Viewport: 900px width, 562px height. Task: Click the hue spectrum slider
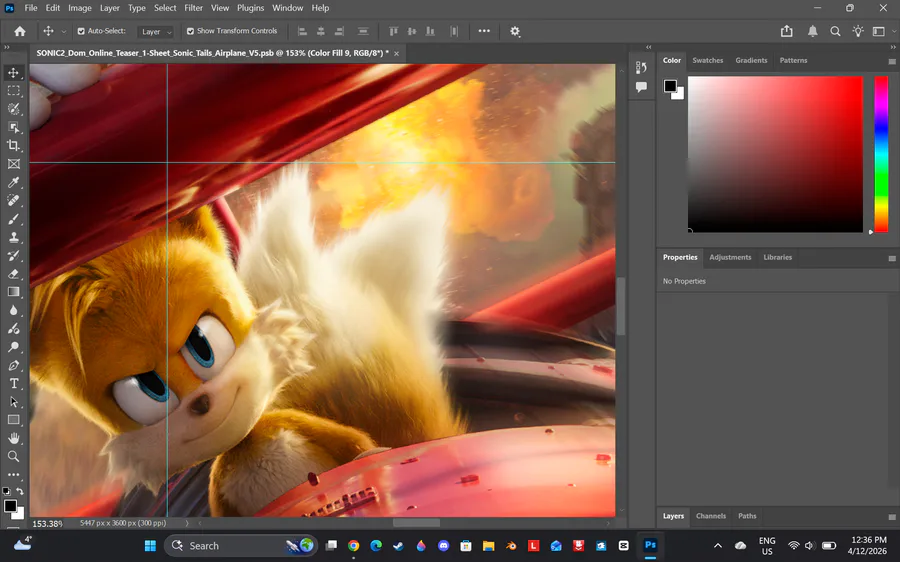coord(881,153)
